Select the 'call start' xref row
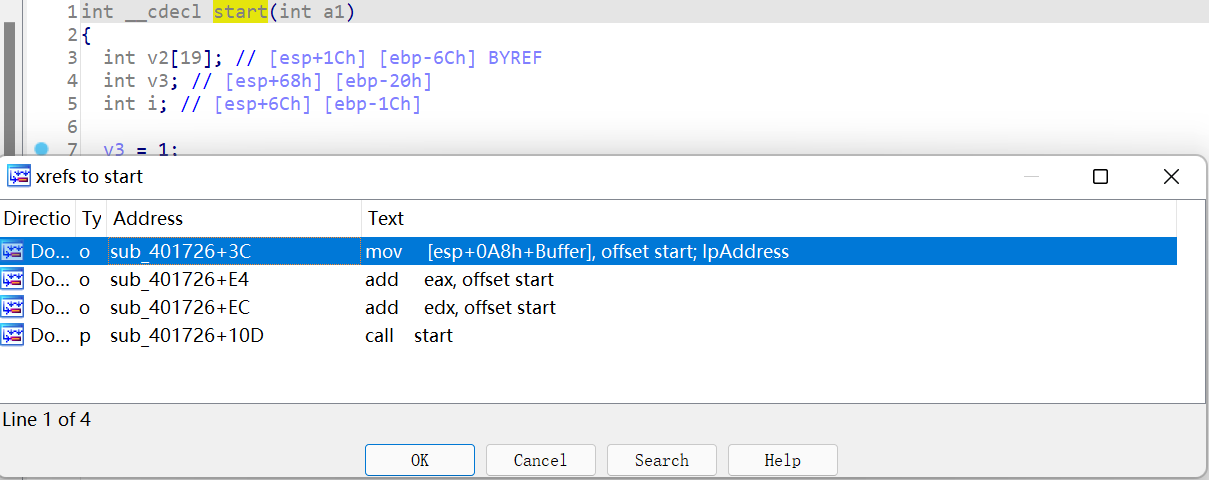This screenshot has width=1209, height=480. [588, 335]
